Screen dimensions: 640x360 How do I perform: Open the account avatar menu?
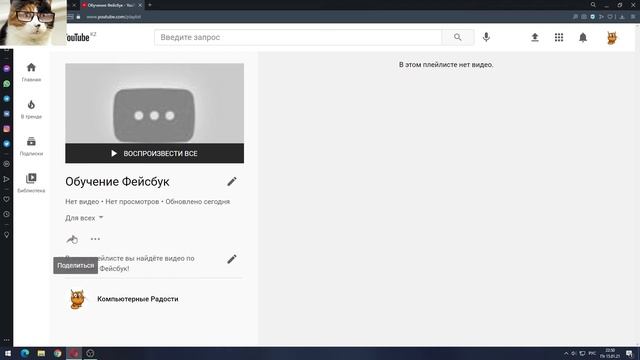point(611,38)
